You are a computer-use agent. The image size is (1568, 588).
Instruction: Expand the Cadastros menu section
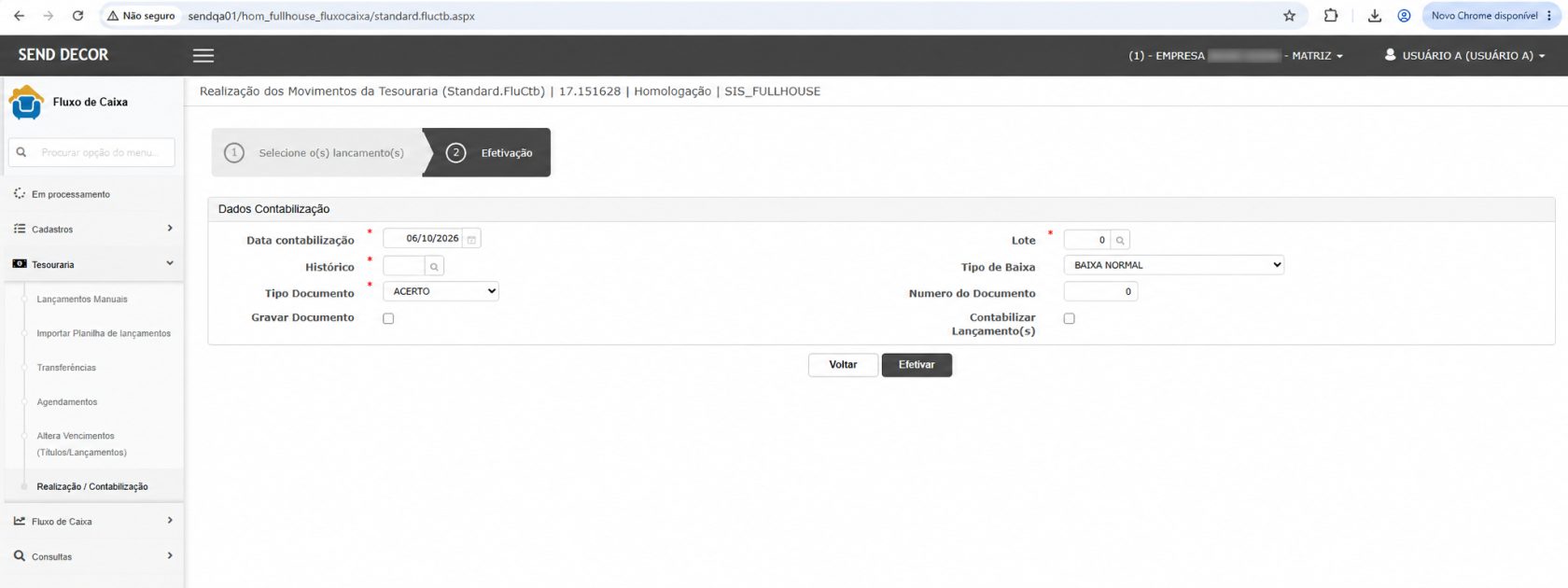point(93,229)
